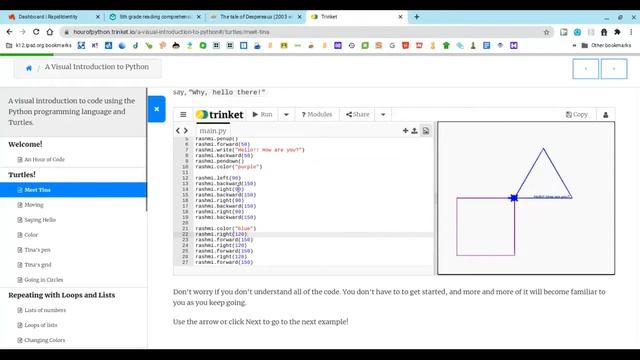This screenshot has height=360, width=640.
Task: Show more bookmarks with the chevron
Action: pyautogui.click(x=574, y=45)
